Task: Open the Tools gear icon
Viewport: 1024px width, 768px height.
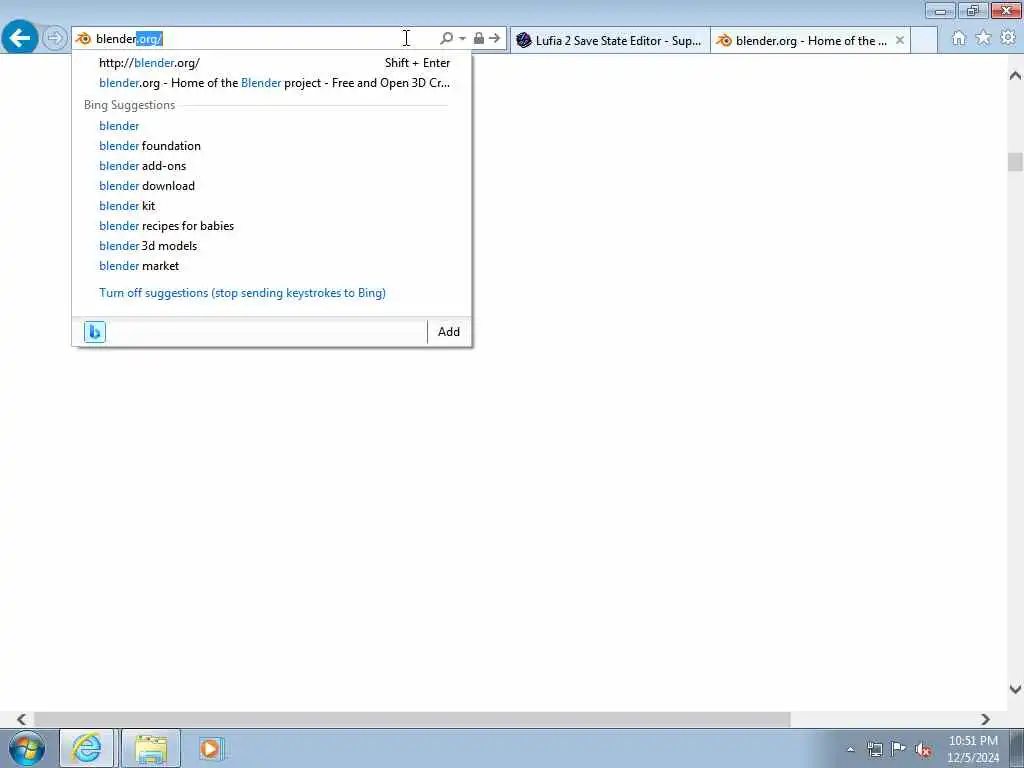Action: coord(1008,38)
